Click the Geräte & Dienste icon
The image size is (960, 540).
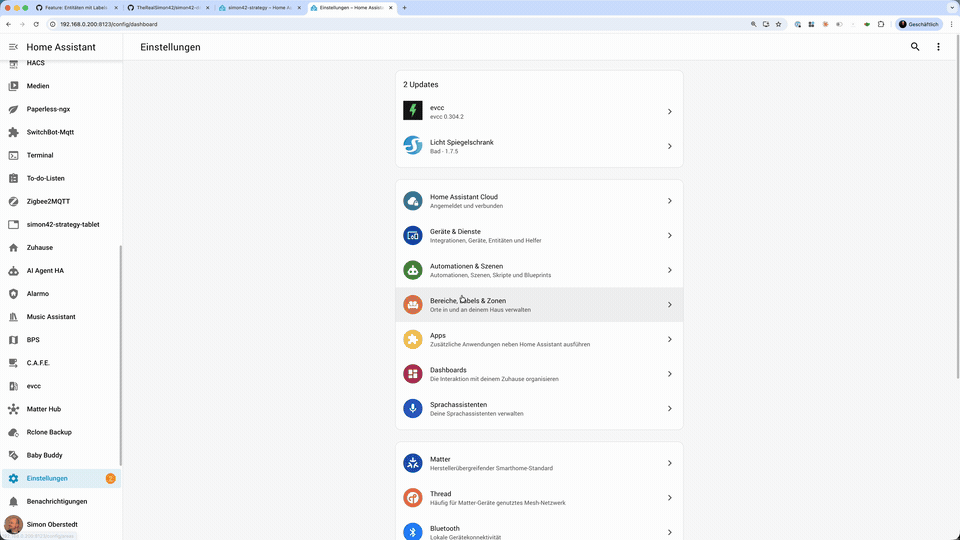pos(413,235)
